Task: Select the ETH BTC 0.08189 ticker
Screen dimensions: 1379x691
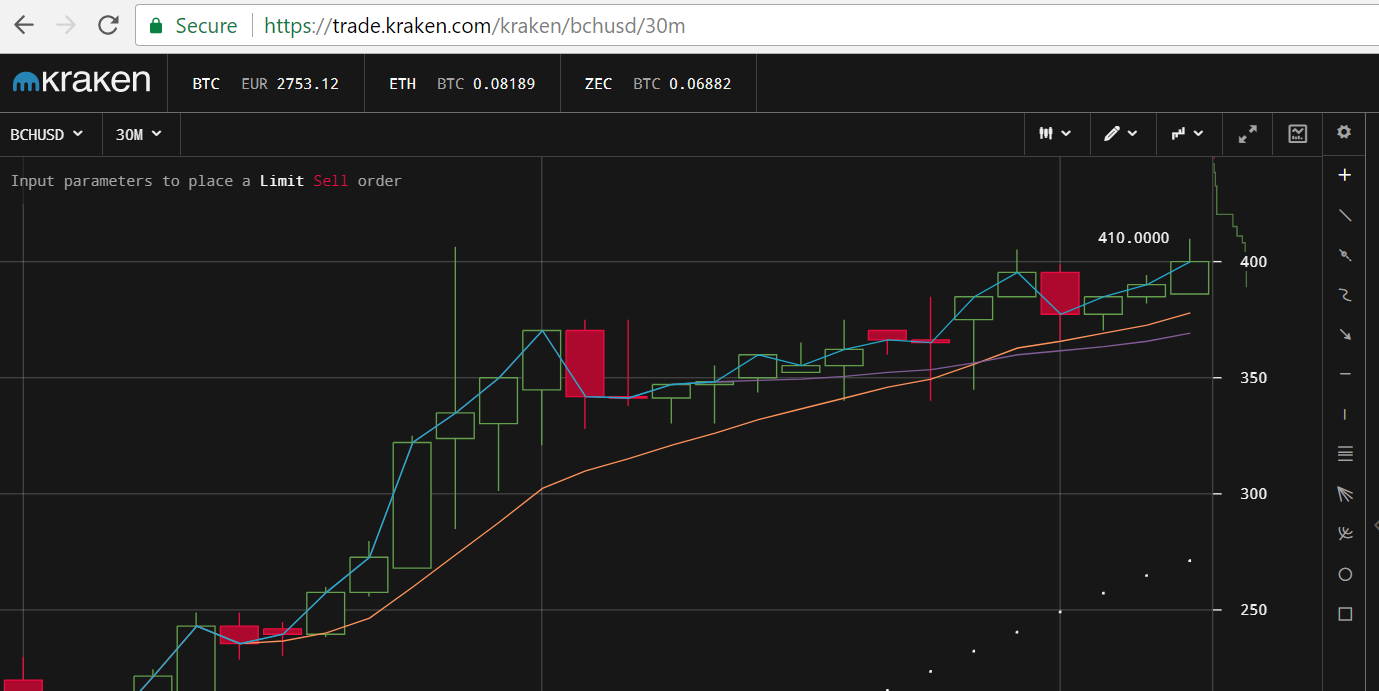Action: coord(462,84)
